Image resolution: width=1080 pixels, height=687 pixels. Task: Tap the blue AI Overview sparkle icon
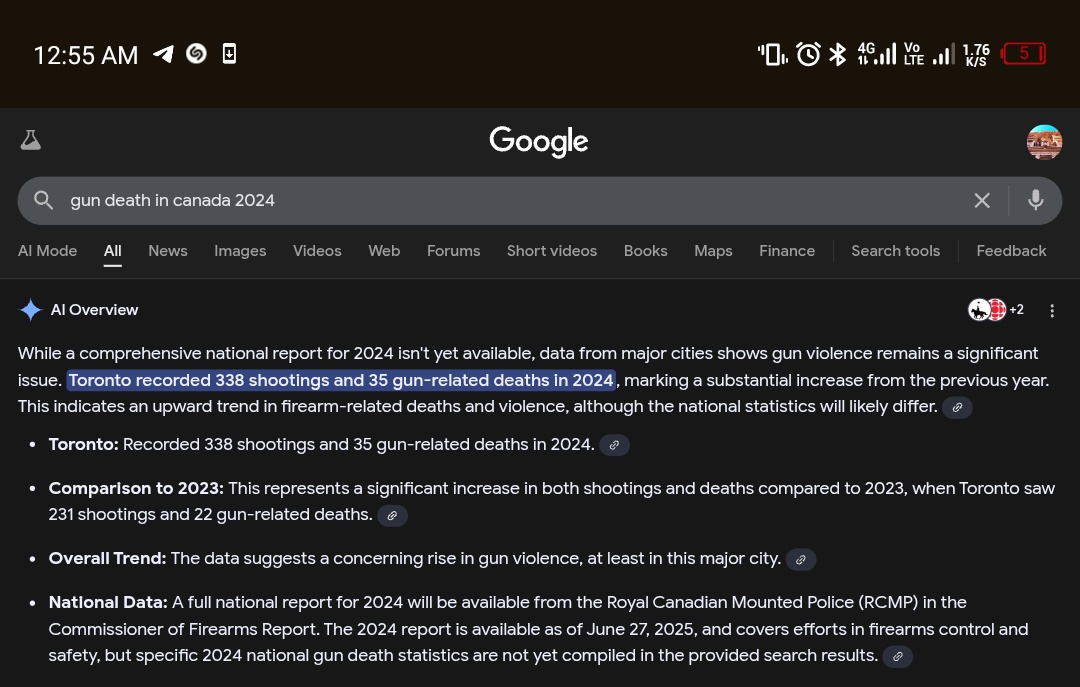point(30,310)
